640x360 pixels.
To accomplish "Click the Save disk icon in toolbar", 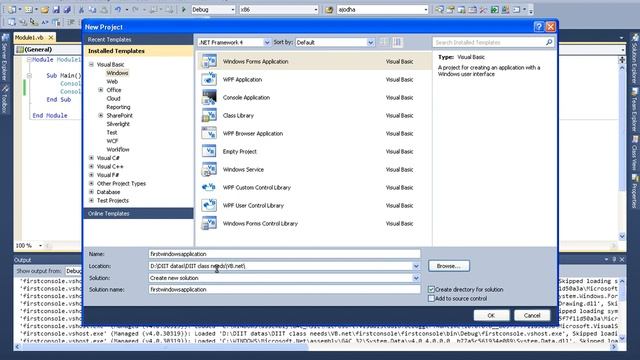I will pos(56,9).
